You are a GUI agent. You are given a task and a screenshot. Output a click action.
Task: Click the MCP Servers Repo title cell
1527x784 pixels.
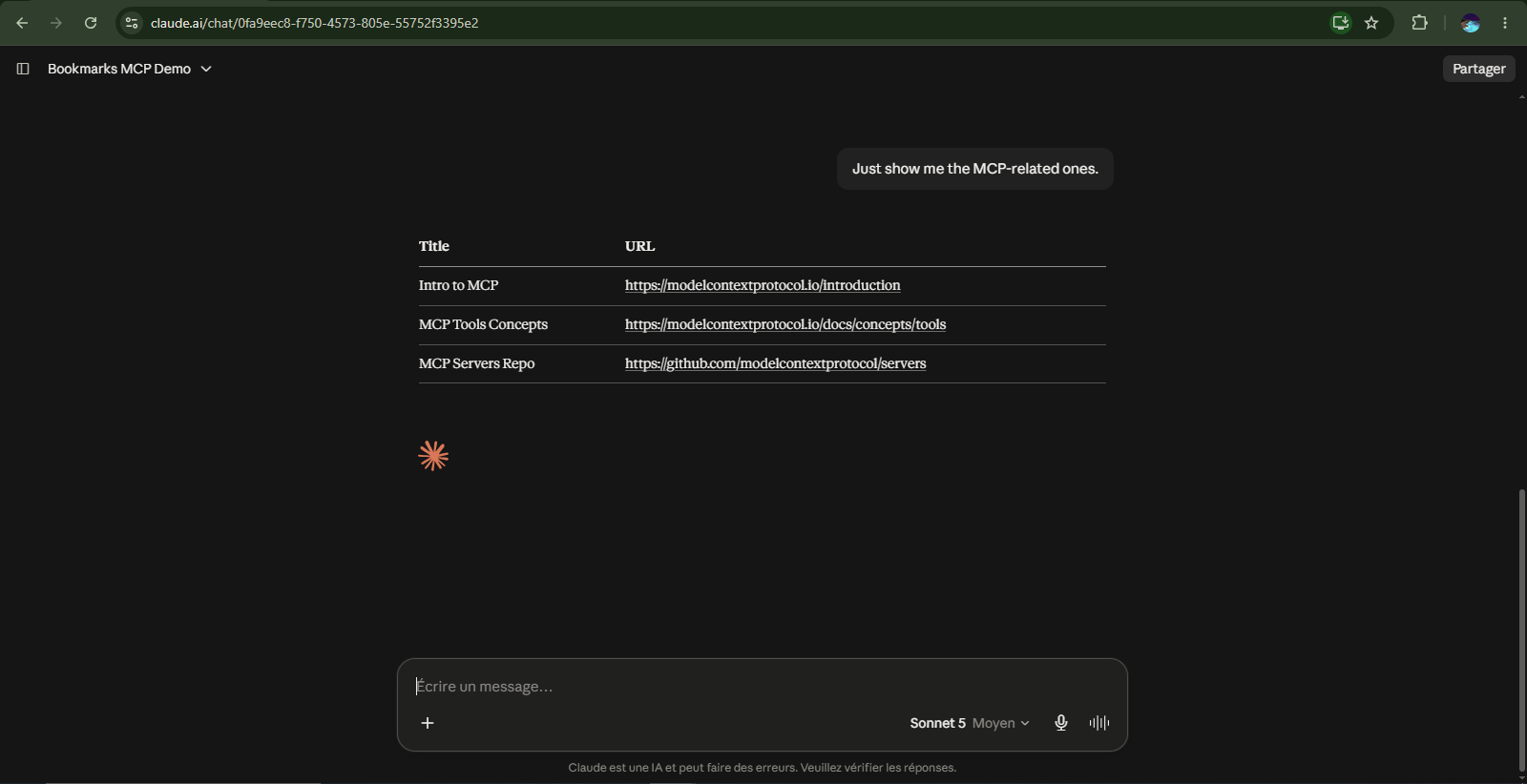coord(476,363)
